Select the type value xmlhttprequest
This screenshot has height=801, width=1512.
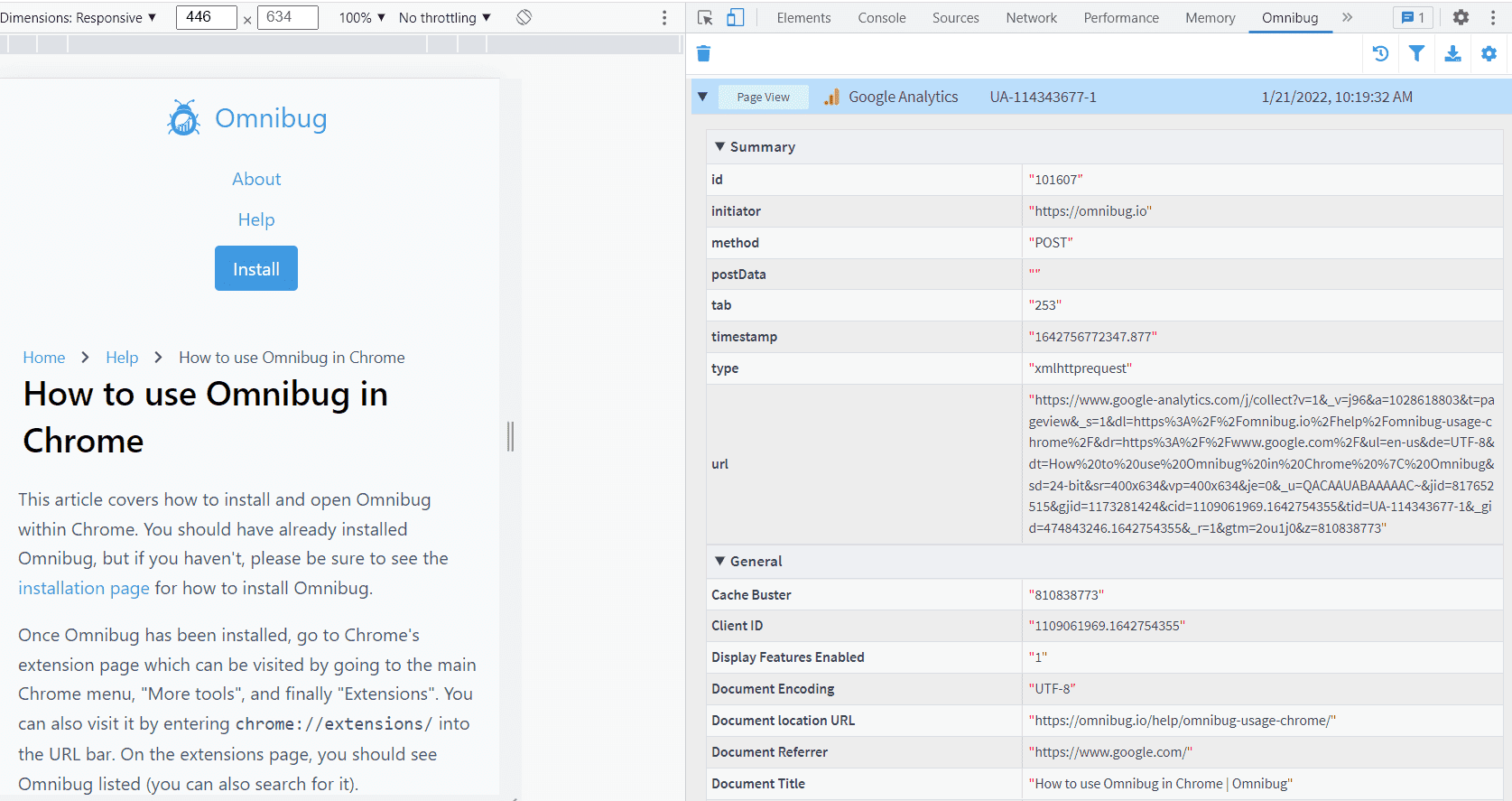click(x=1081, y=368)
